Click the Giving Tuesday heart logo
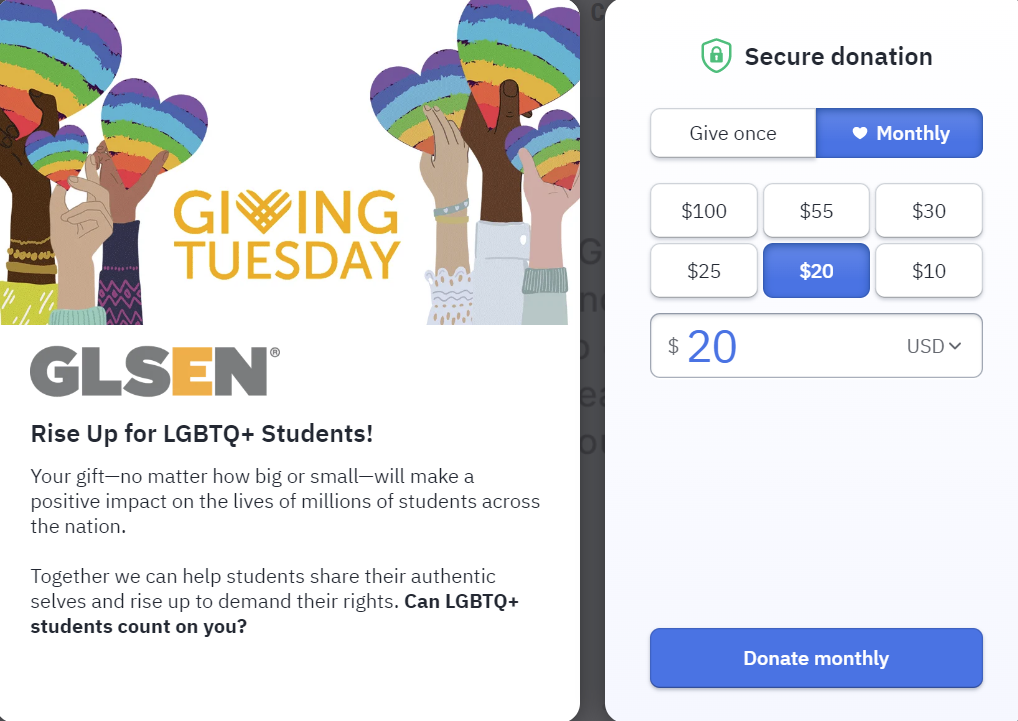Screen dimensions: 1018x721 pos(263,212)
